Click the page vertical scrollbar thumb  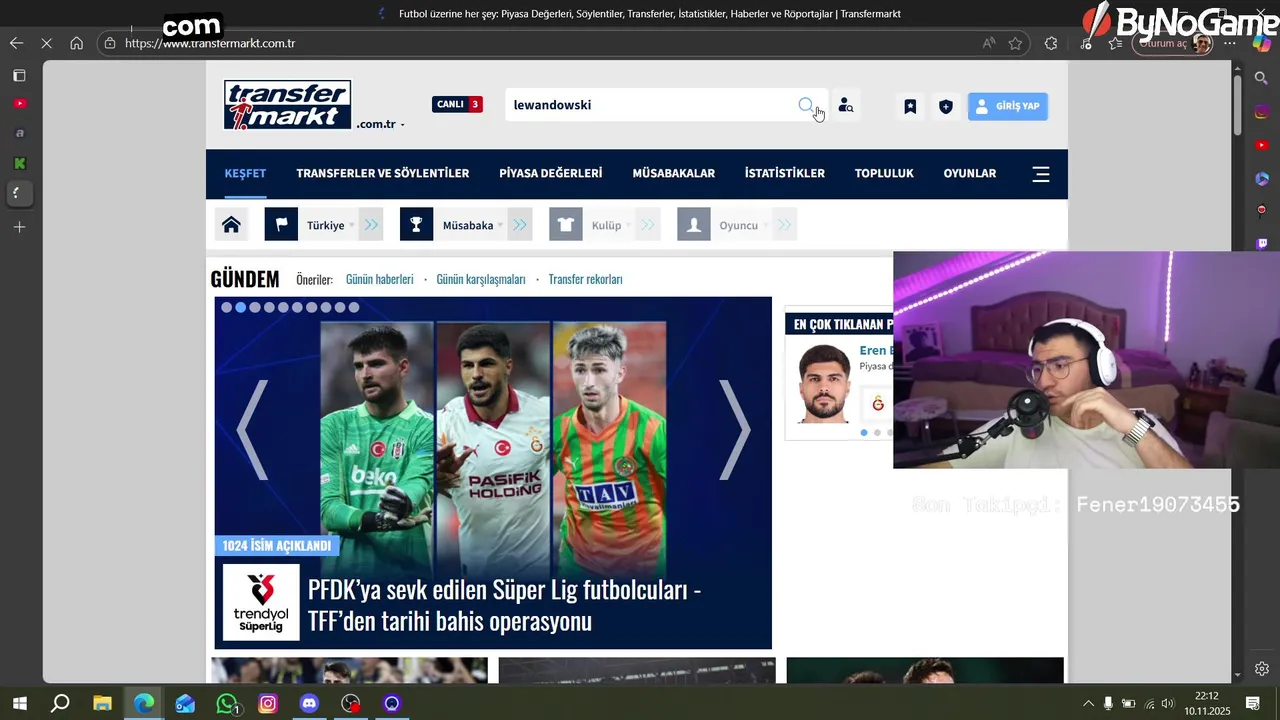[x=1238, y=105]
